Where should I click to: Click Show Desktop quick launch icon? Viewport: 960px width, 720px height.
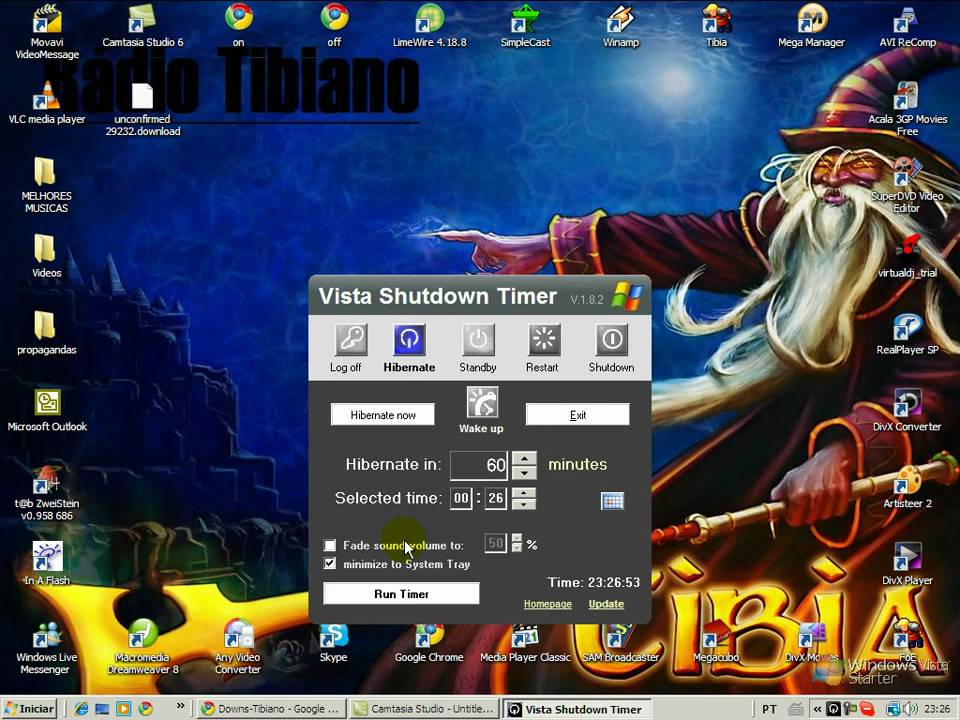[x=102, y=708]
